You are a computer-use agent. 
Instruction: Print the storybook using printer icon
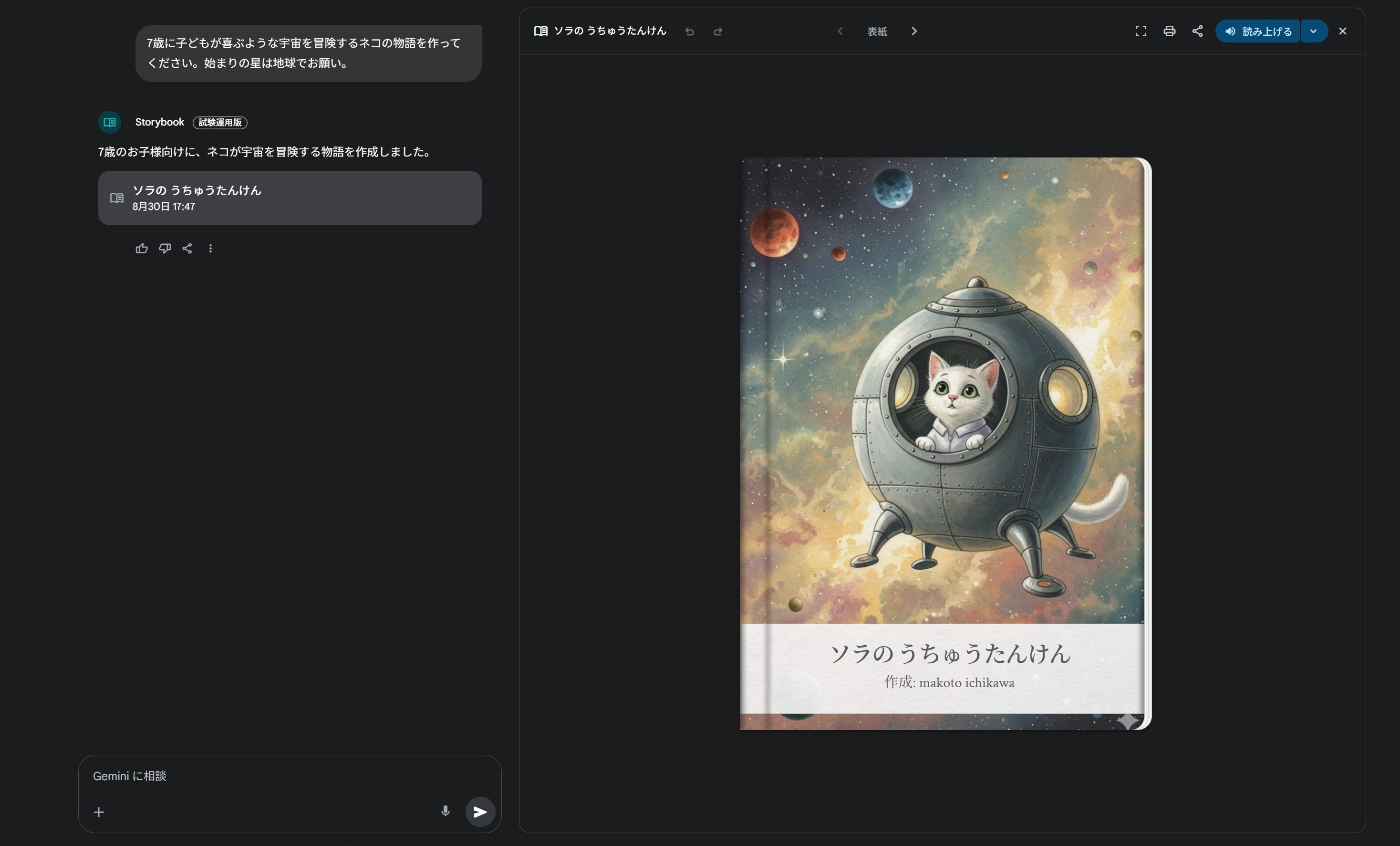pyautogui.click(x=1169, y=31)
